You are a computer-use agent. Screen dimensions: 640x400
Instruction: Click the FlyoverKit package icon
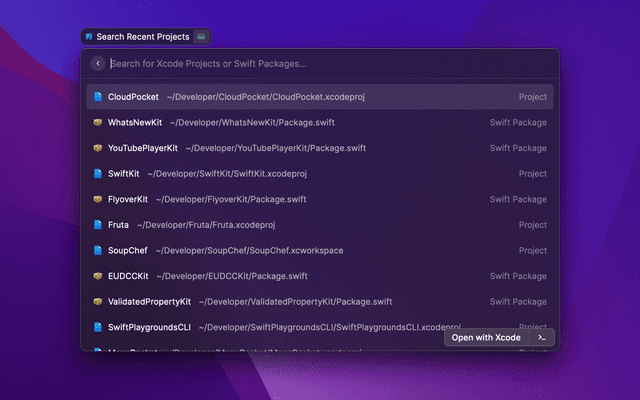point(97,199)
